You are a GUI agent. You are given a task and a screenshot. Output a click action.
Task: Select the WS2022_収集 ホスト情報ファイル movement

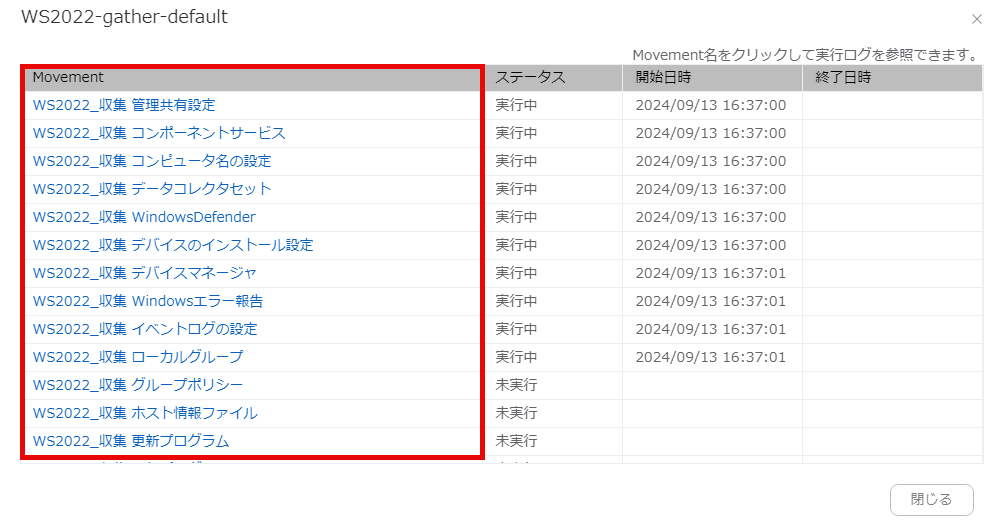[x=145, y=413]
